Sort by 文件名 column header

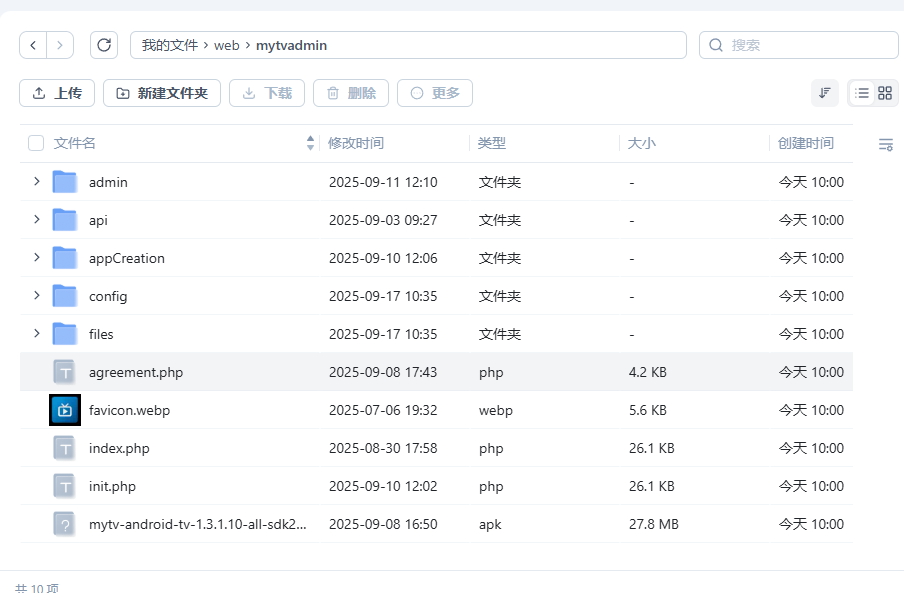pos(75,144)
